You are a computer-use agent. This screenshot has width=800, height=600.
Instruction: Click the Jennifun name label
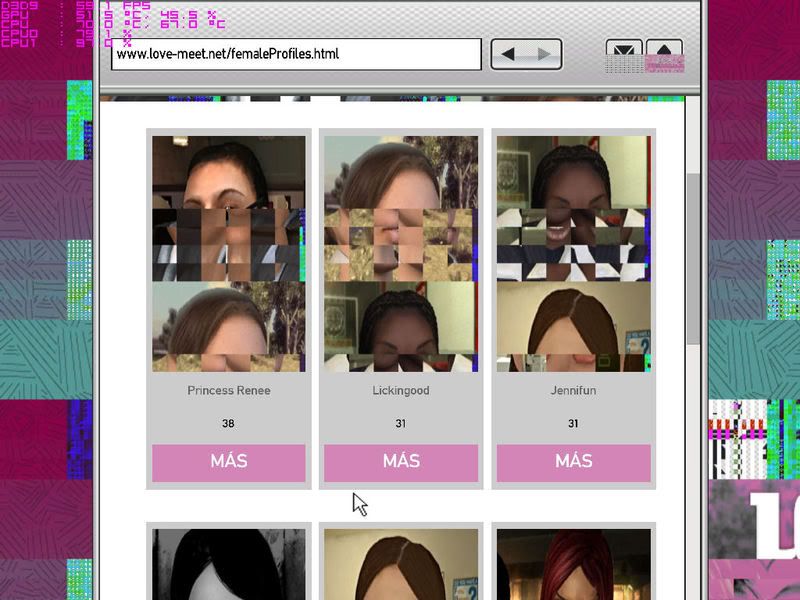[573, 390]
